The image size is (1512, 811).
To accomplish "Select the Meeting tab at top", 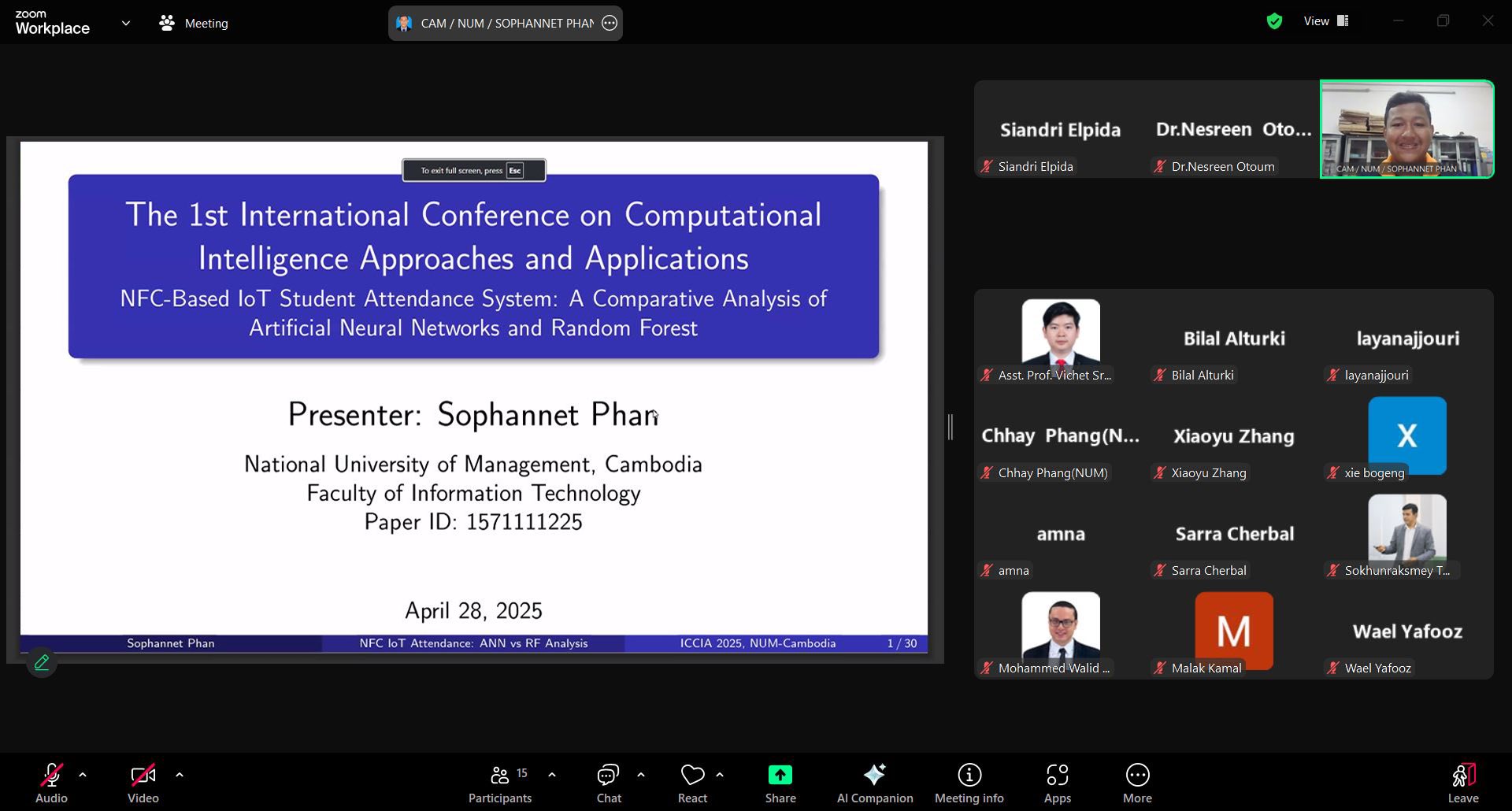I will (x=194, y=24).
